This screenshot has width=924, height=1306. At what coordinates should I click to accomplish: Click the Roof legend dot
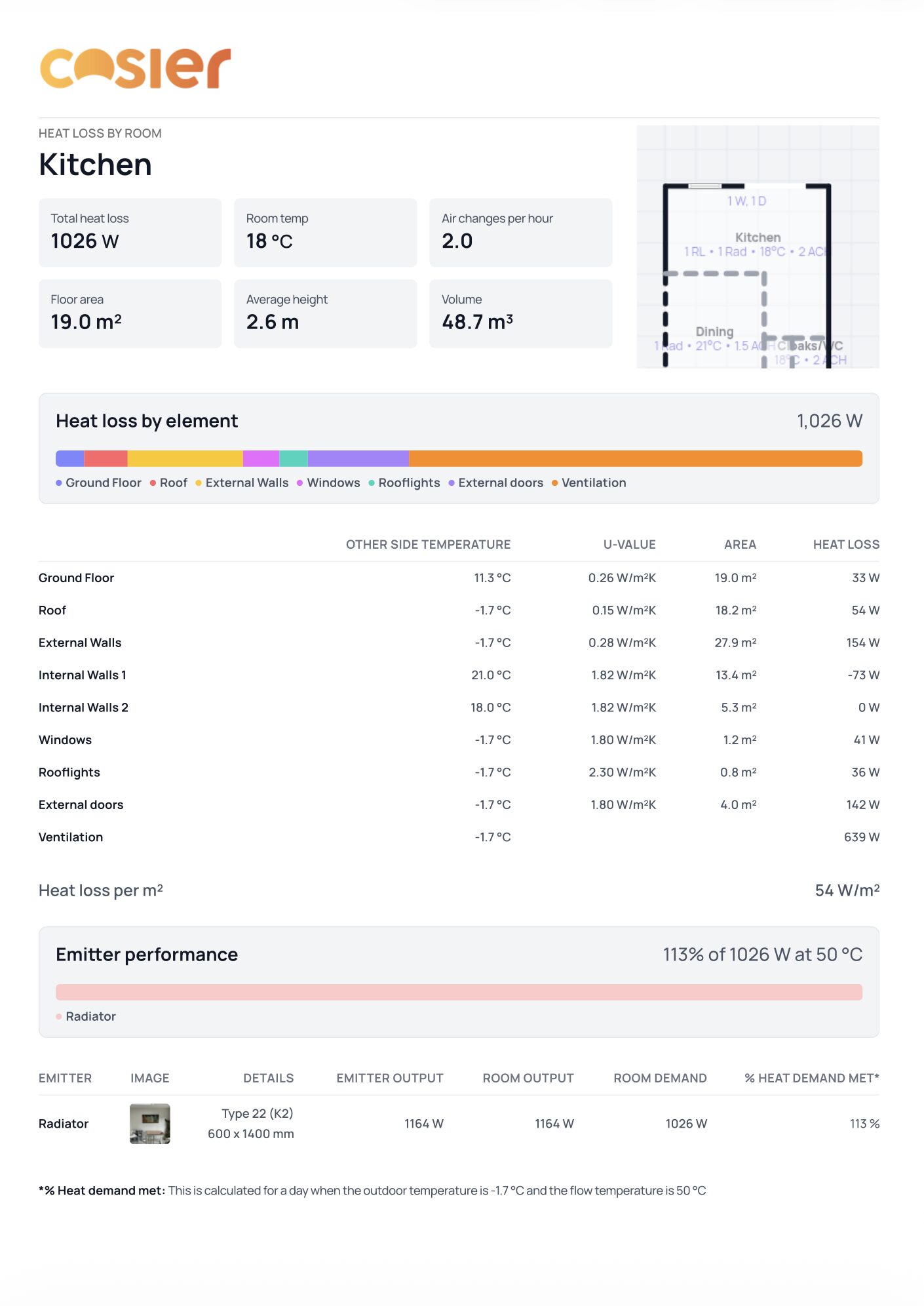tap(153, 483)
